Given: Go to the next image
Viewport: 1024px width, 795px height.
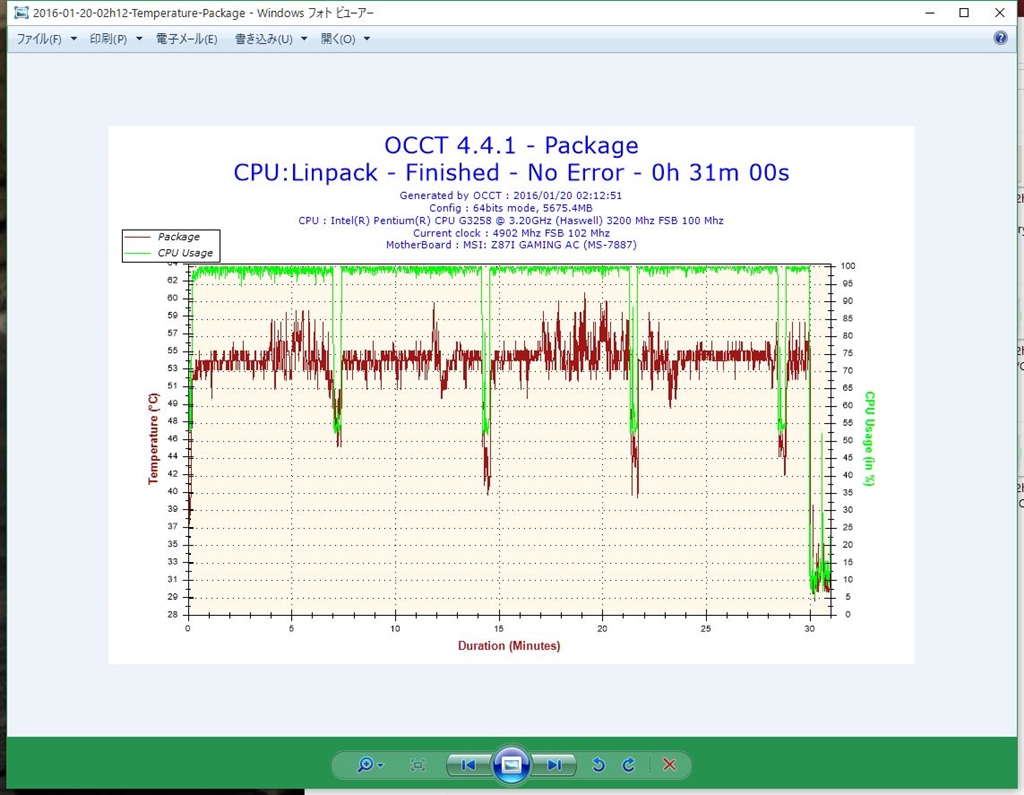Looking at the screenshot, I should tap(554, 765).
